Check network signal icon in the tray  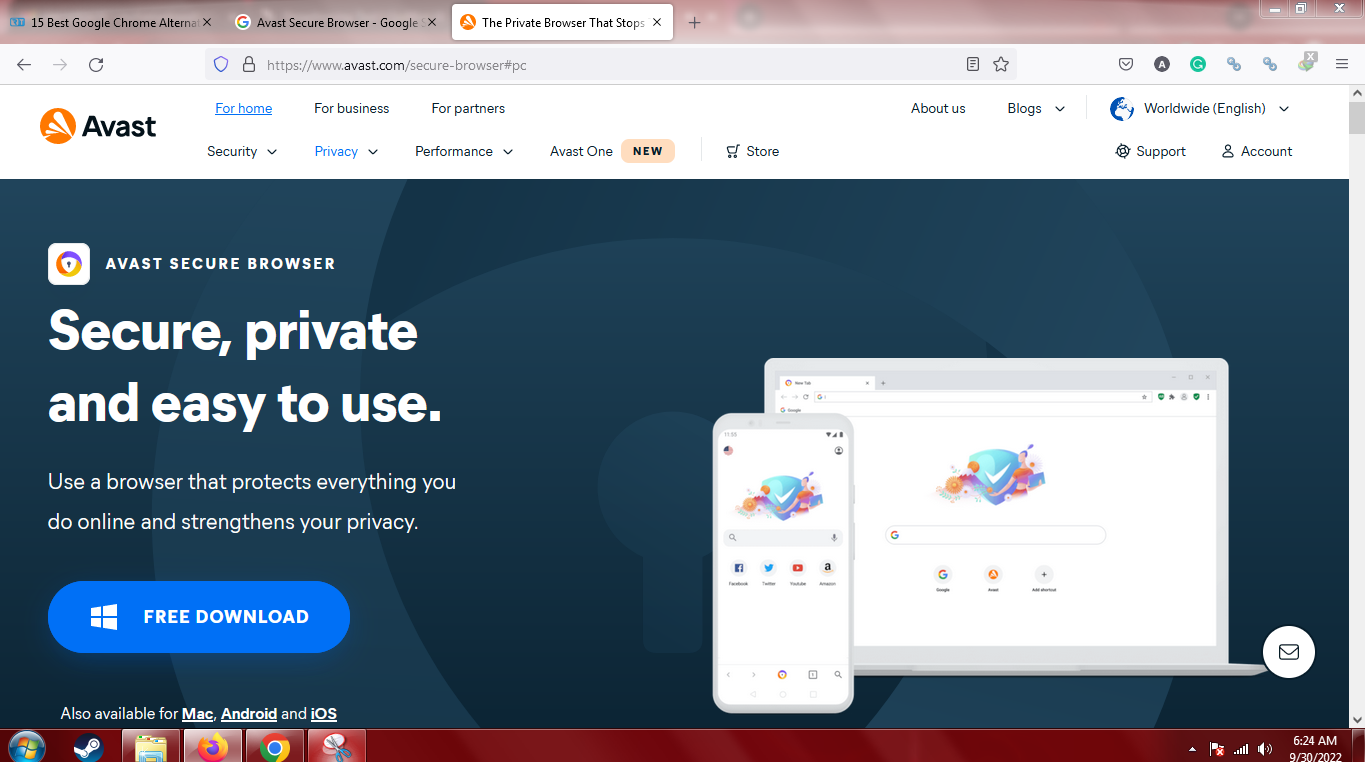point(1241,748)
